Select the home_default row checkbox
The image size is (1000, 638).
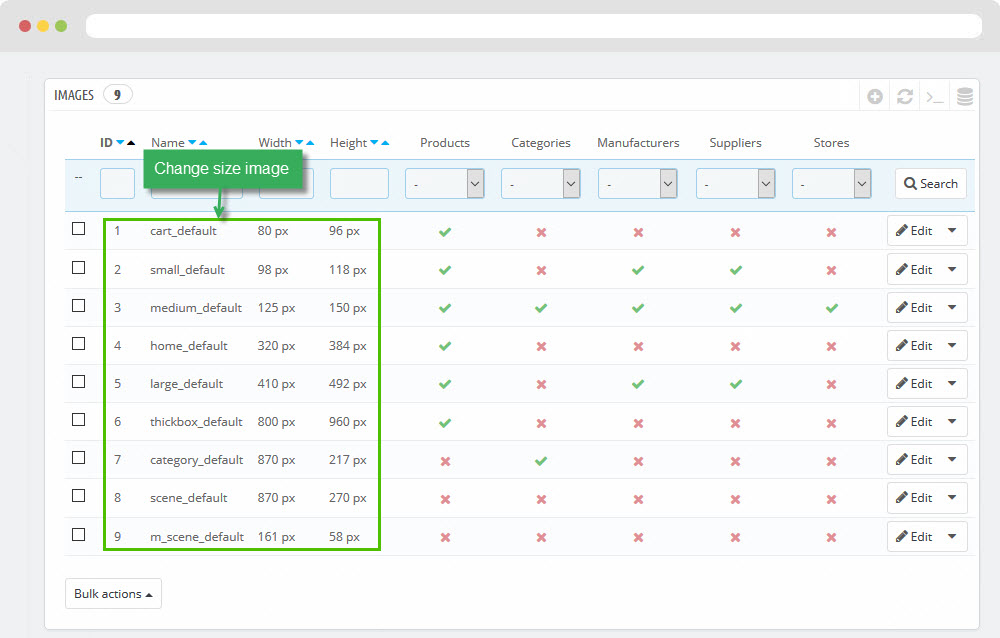tap(78, 343)
